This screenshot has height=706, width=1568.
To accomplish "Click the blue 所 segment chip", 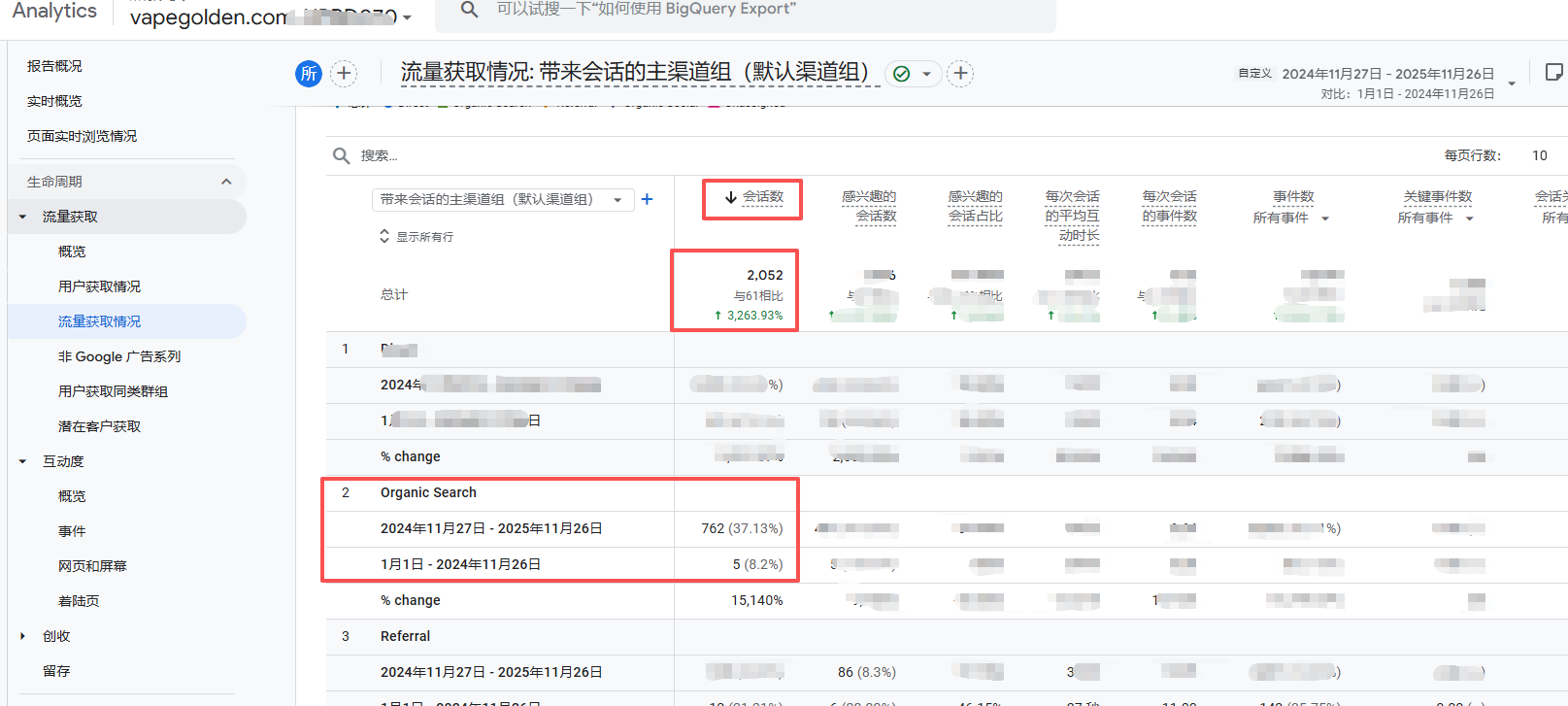I will pyautogui.click(x=309, y=74).
